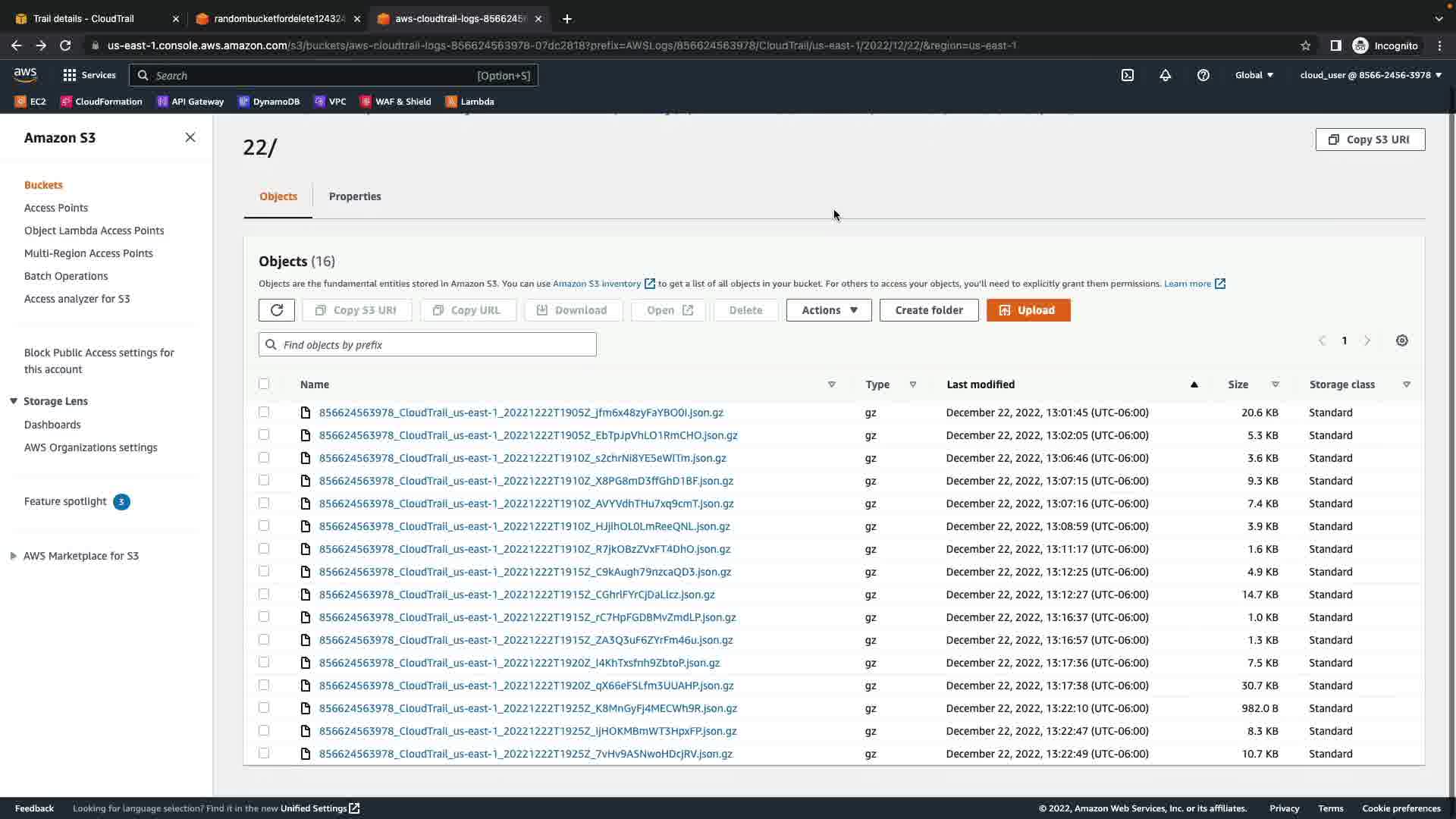
Task: Open the AWS CloudShell icon
Action: (x=1128, y=75)
